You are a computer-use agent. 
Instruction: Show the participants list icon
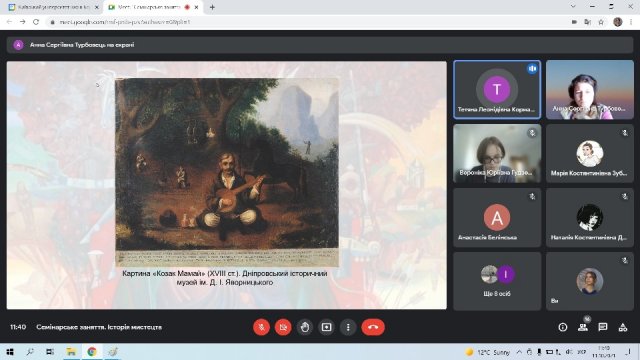[x=583, y=327]
